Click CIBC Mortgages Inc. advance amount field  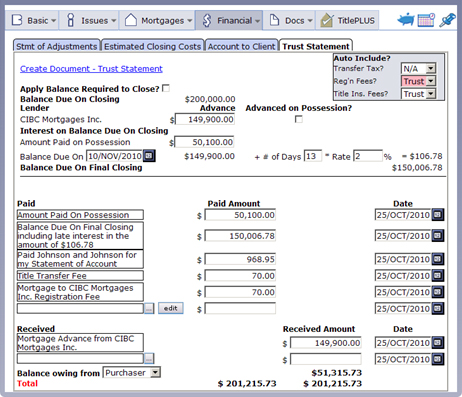(205, 119)
